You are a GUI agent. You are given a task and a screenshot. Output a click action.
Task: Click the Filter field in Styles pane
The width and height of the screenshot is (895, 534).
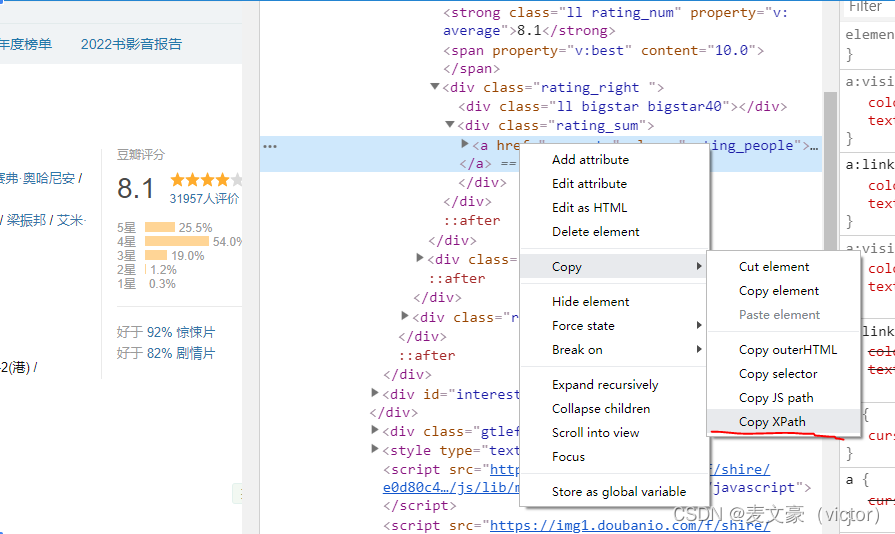(x=868, y=7)
